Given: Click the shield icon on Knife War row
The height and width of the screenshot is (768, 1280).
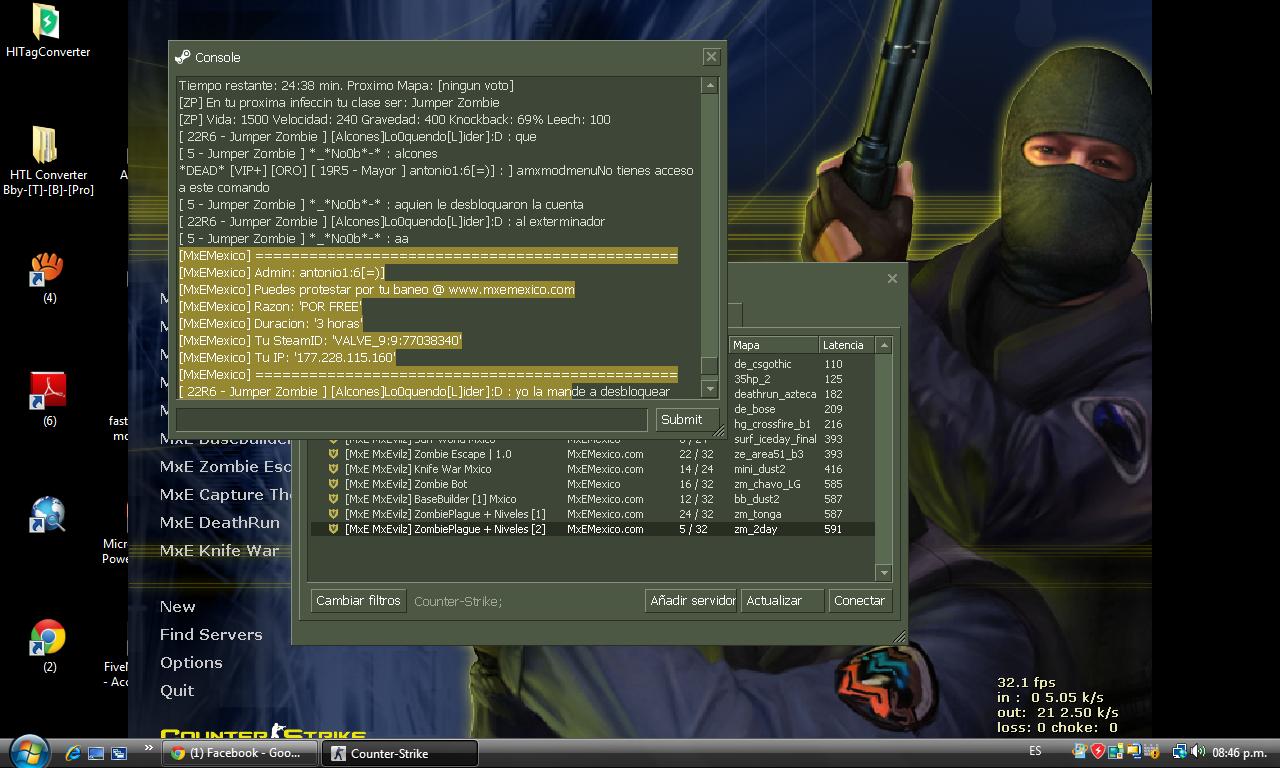Looking at the screenshot, I should pos(333,469).
